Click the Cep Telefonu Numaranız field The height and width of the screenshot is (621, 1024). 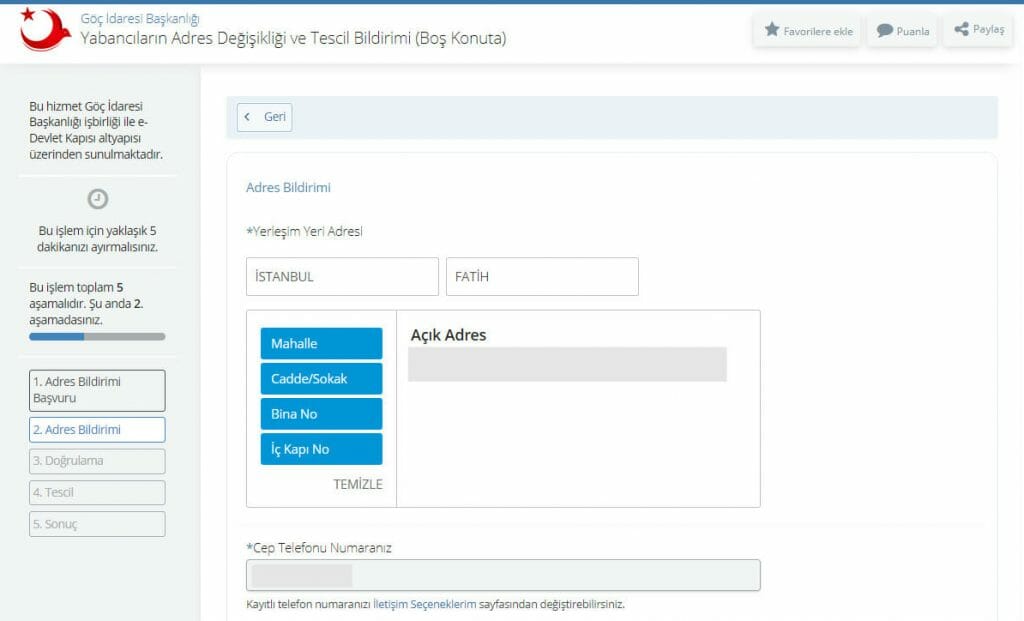(x=503, y=575)
